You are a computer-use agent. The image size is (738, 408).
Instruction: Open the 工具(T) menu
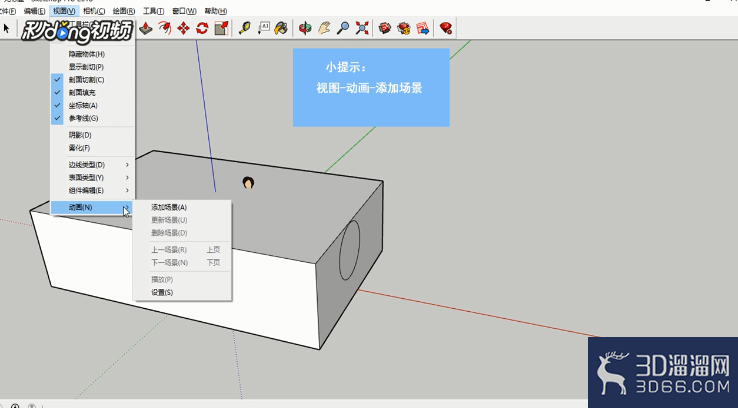153,11
